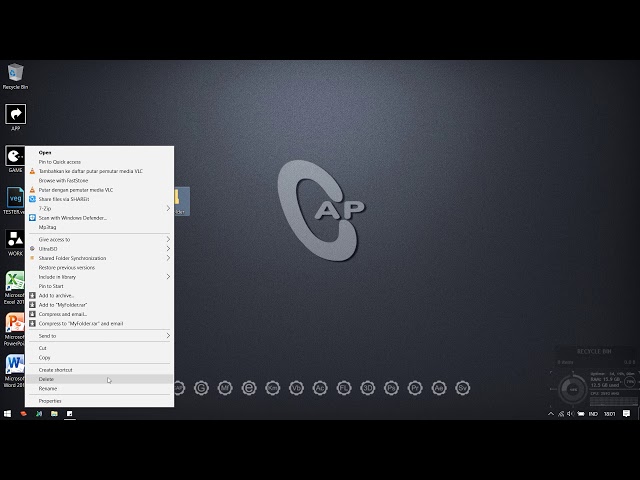Select Cut in the context menu

point(100,348)
